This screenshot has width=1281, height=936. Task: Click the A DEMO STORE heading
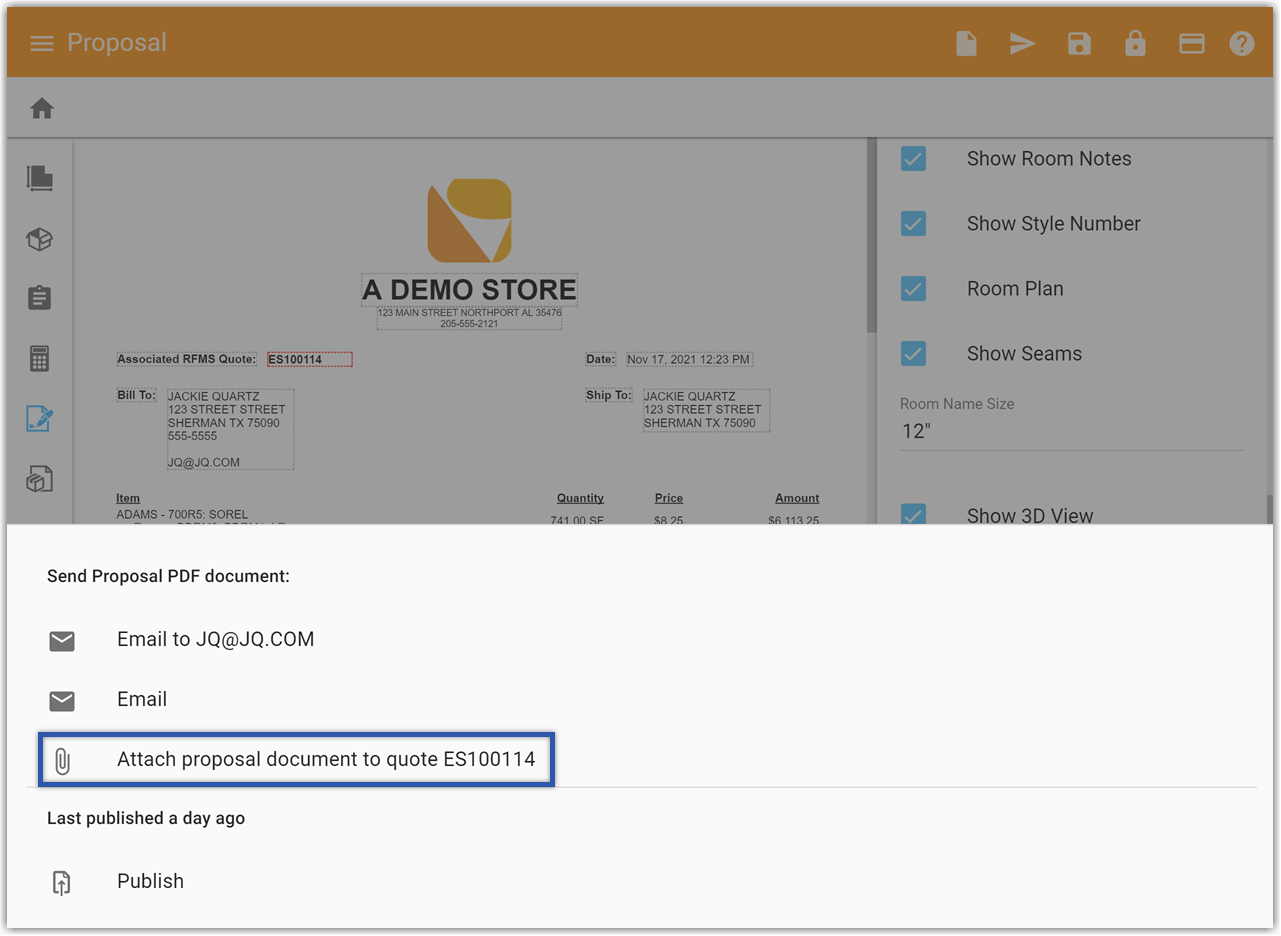(469, 290)
